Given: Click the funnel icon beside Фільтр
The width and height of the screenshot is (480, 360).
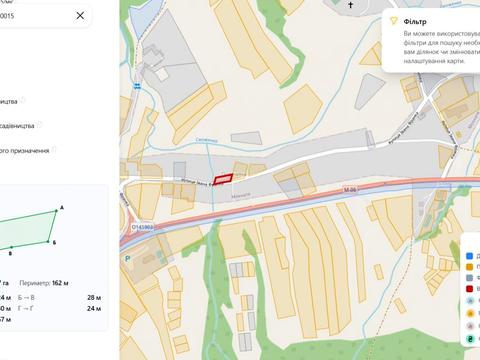Looking at the screenshot, I should tap(394, 21).
